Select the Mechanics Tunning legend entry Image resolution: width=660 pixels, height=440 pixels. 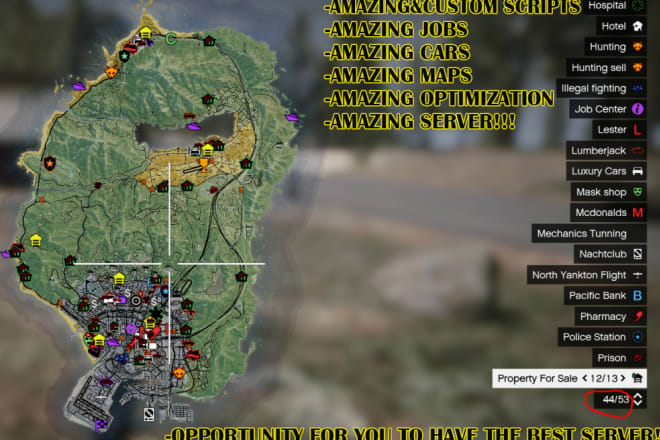(589, 234)
